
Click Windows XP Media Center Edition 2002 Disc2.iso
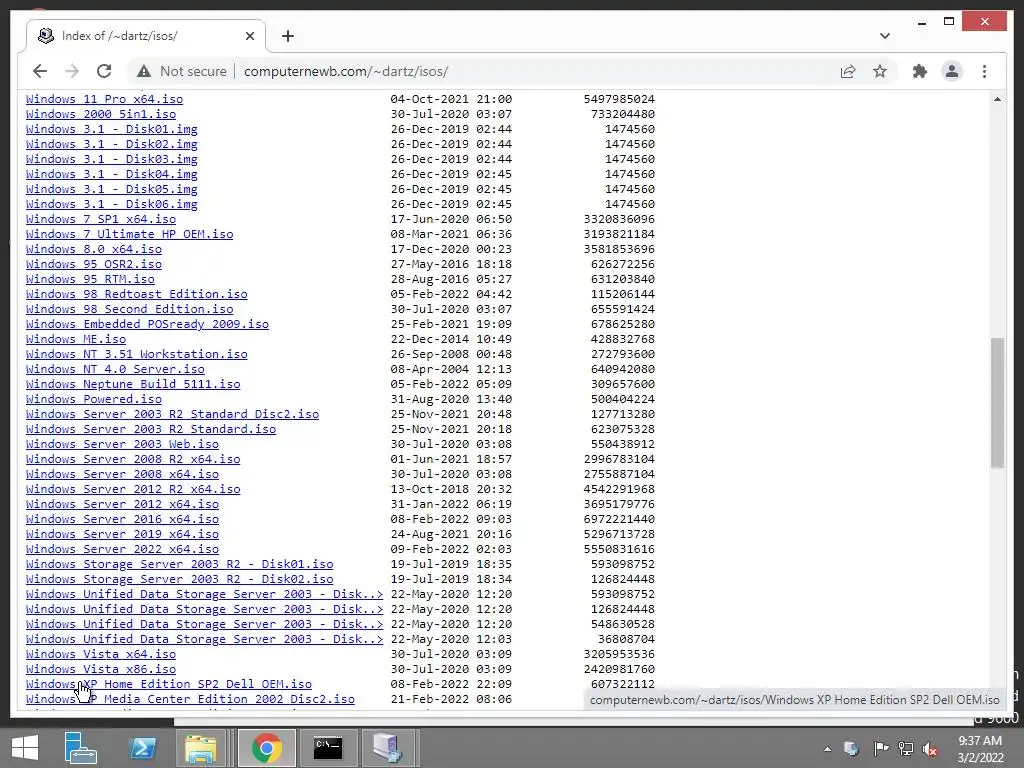(x=190, y=700)
